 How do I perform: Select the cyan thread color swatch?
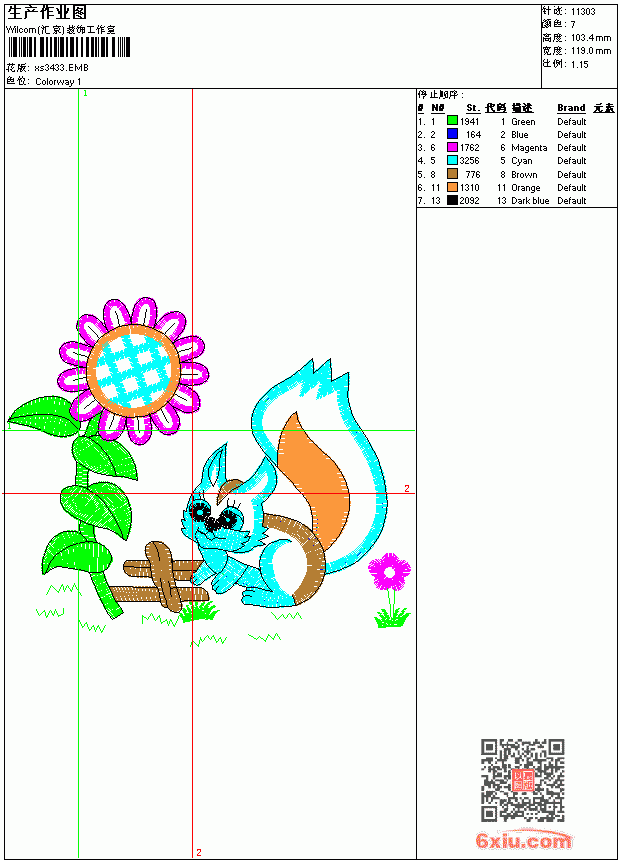pyautogui.click(x=452, y=160)
